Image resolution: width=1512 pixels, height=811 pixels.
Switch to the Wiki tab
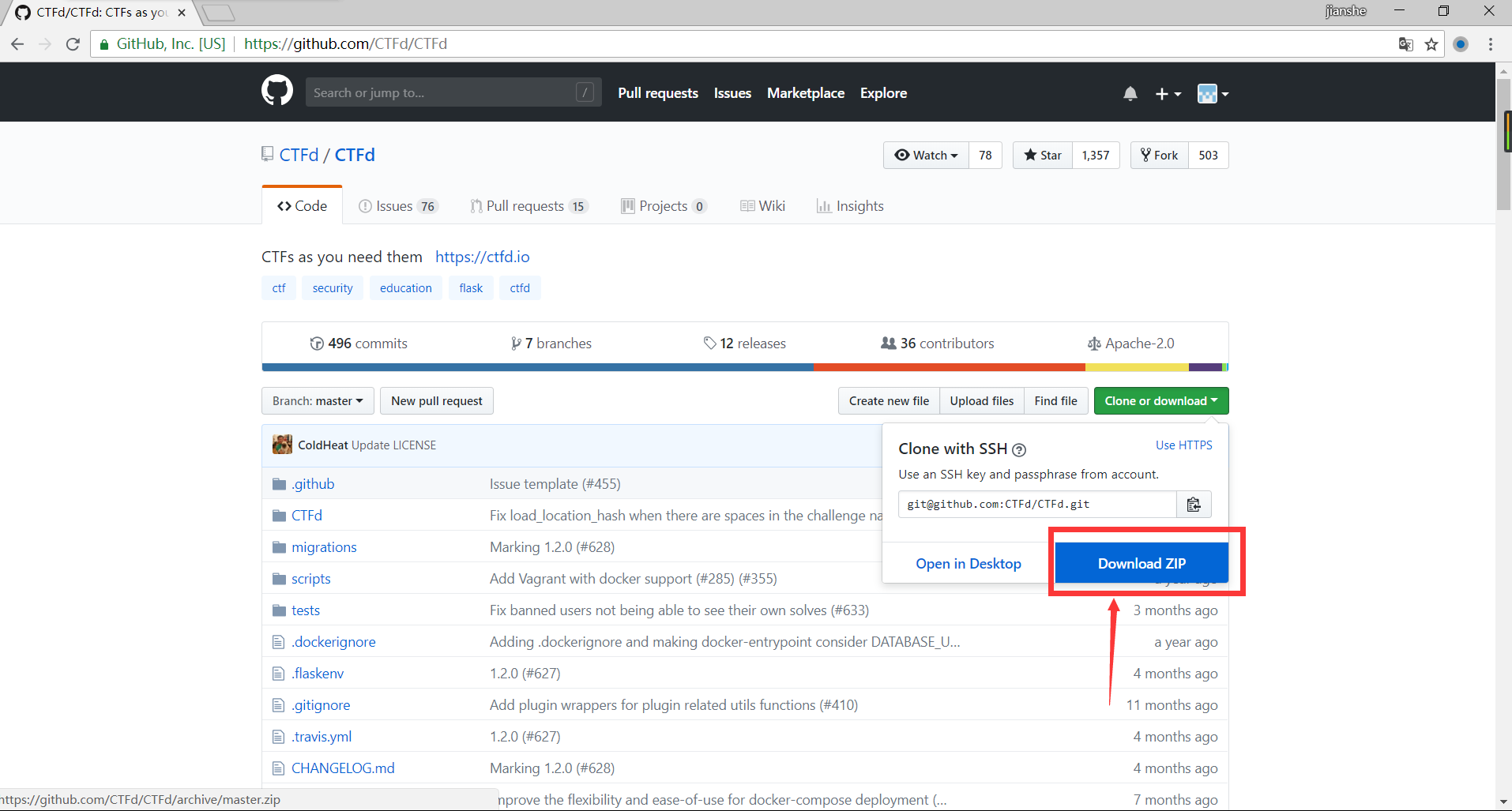762,206
